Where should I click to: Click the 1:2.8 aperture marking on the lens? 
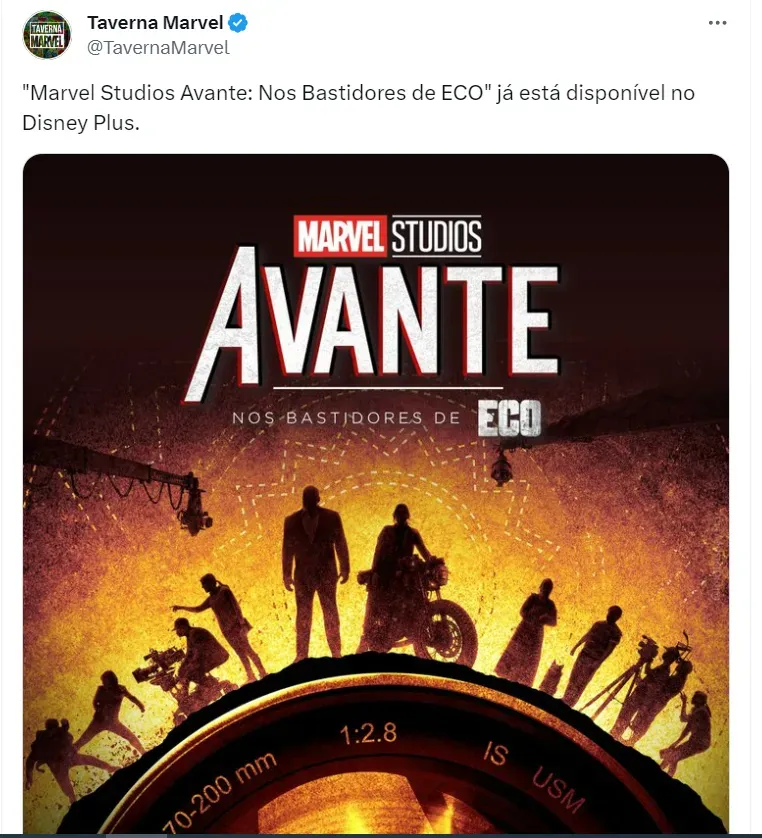(369, 734)
